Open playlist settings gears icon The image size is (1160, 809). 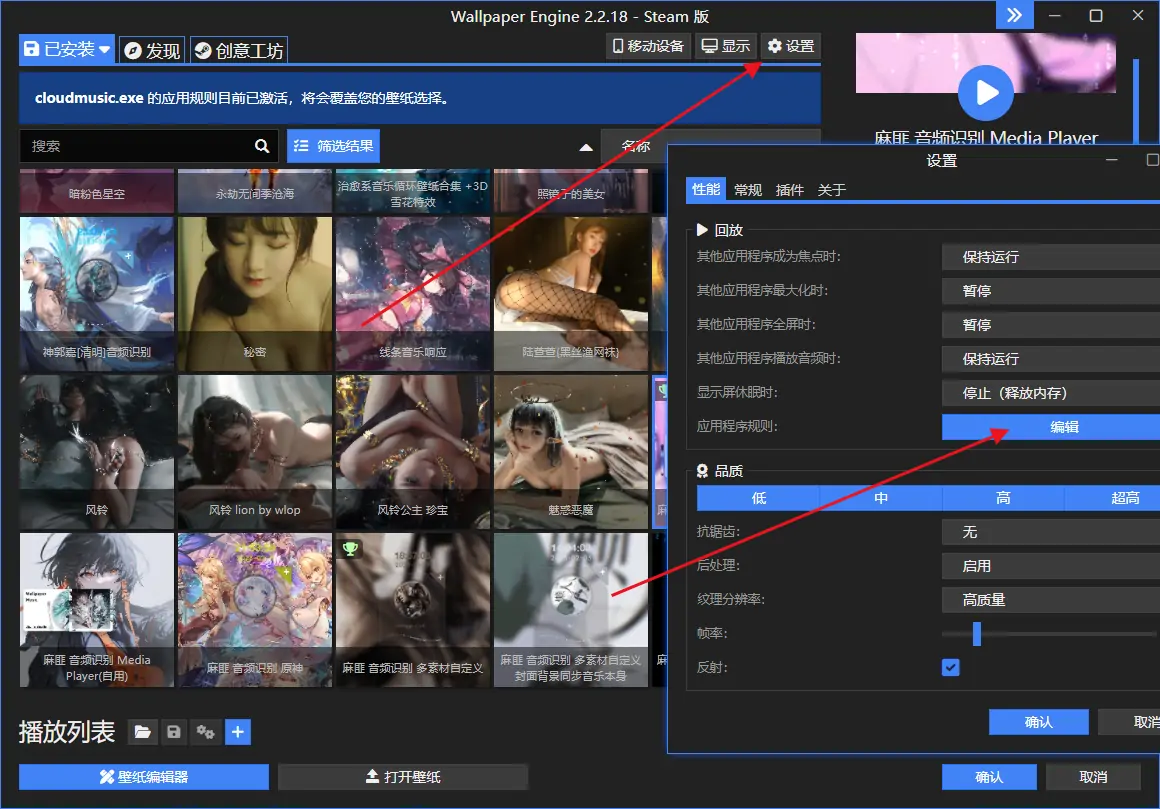(206, 733)
